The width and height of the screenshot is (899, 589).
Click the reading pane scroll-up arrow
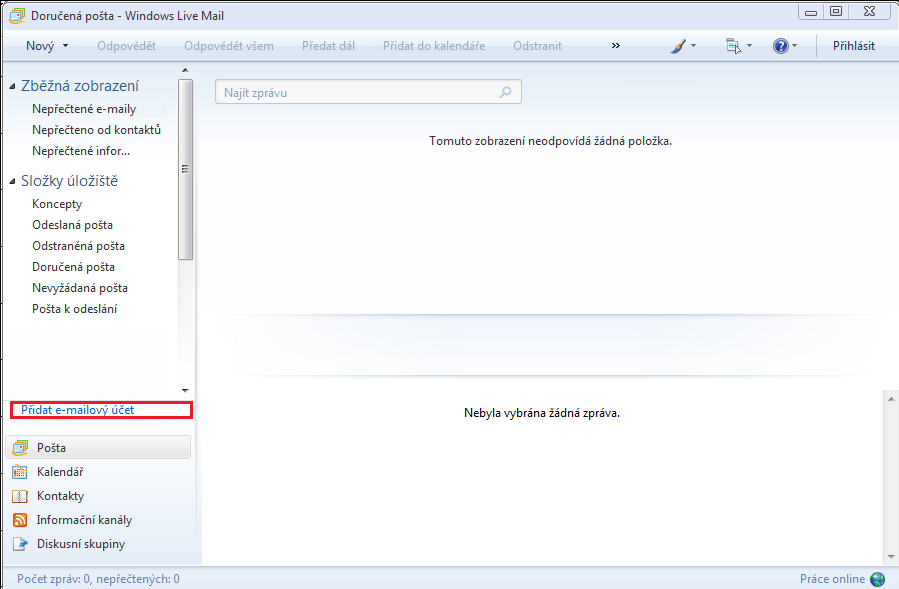click(x=890, y=399)
